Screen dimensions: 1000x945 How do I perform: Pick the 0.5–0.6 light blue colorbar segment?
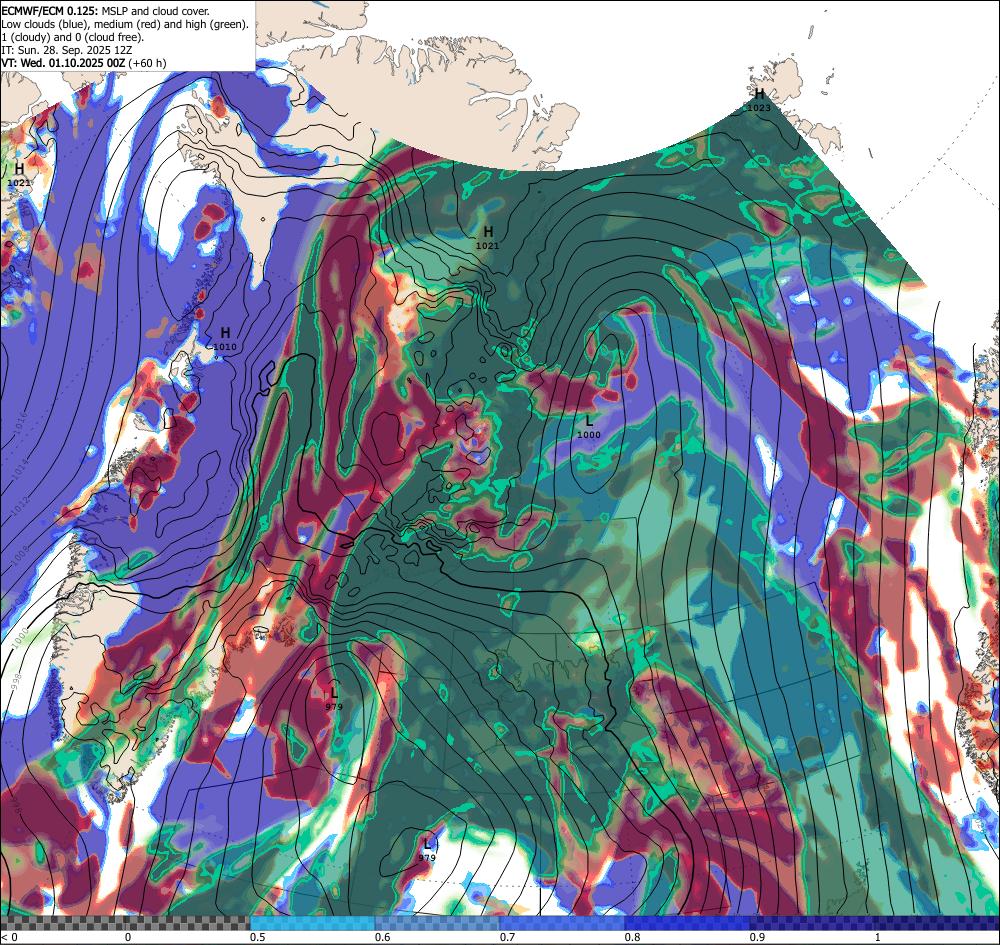tap(312, 923)
